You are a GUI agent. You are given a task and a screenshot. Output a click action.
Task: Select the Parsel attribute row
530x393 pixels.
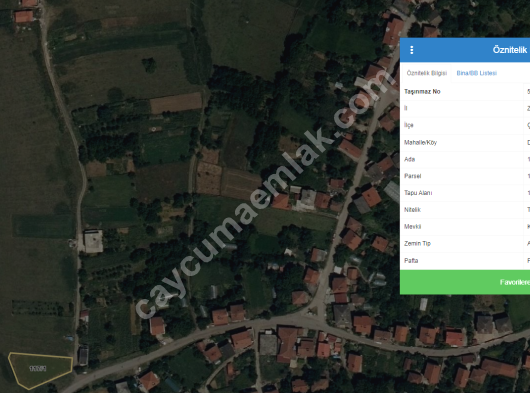point(465,176)
